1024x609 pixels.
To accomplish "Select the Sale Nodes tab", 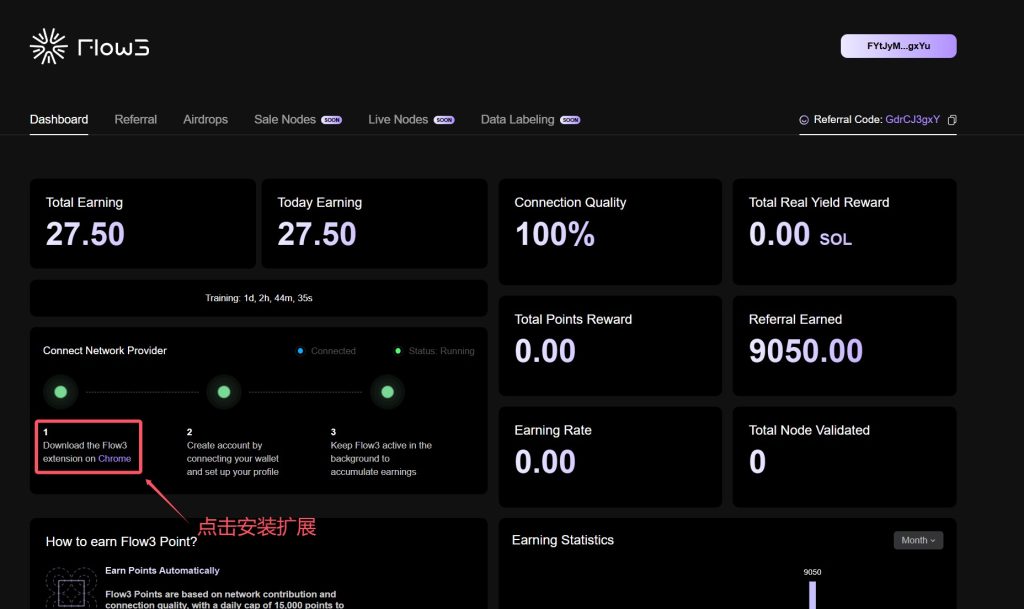I will click(285, 119).
